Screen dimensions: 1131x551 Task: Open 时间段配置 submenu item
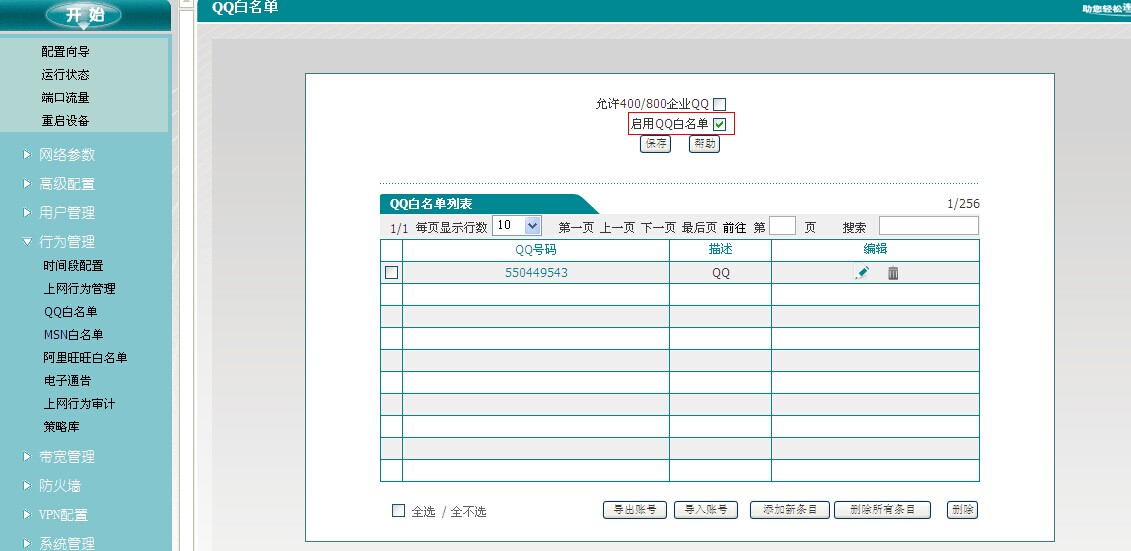(74, 265)
